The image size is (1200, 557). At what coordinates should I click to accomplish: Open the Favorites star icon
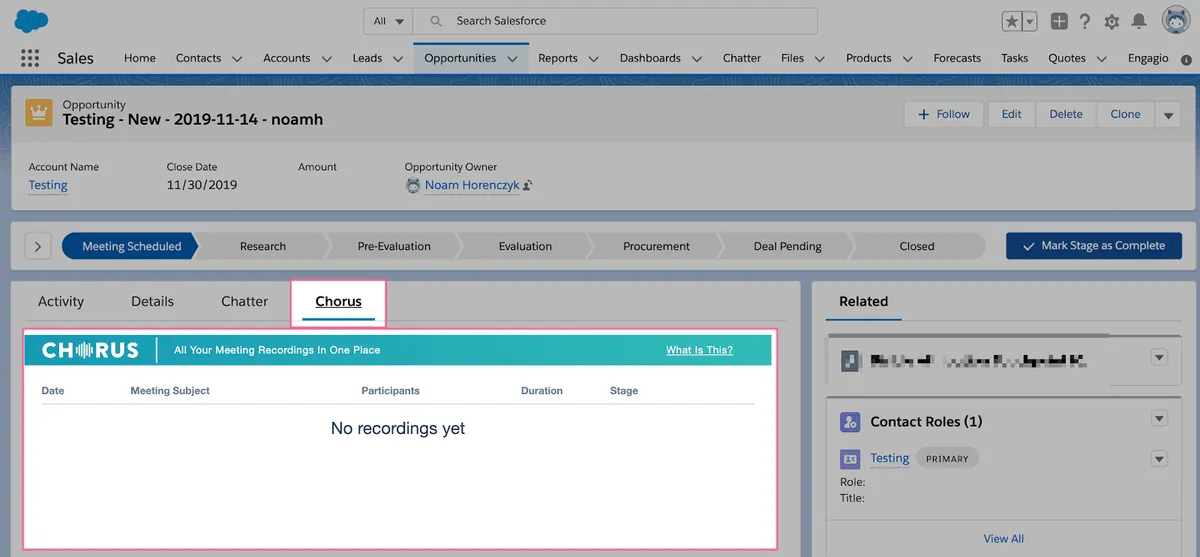1012,21
